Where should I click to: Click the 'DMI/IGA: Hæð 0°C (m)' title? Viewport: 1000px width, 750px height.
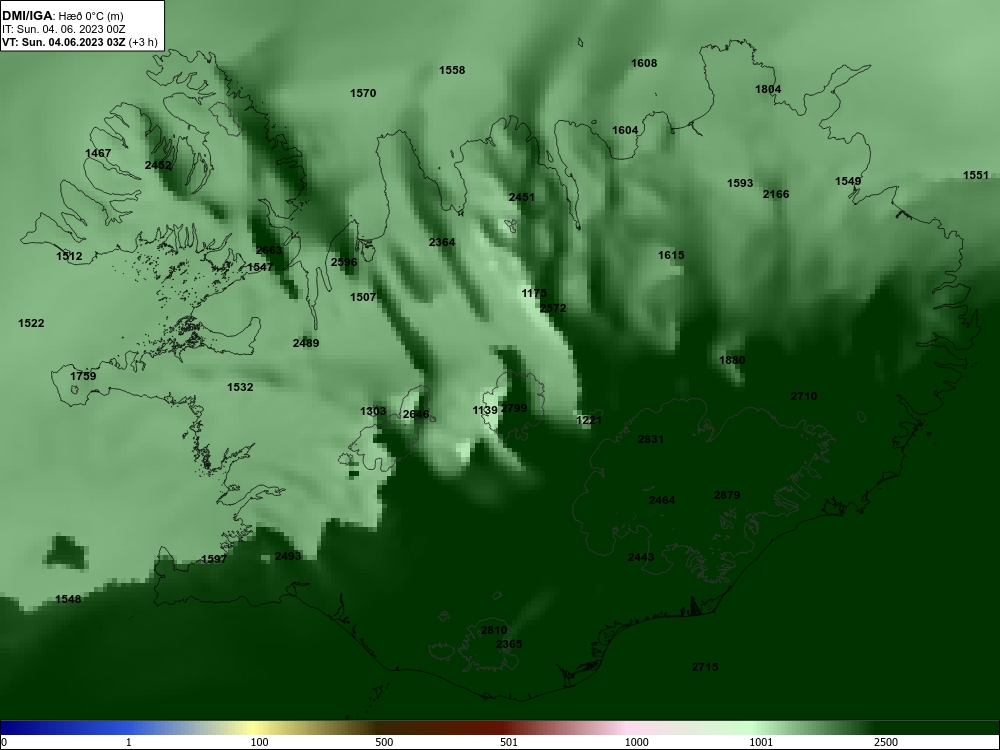[x=62, y=16]
